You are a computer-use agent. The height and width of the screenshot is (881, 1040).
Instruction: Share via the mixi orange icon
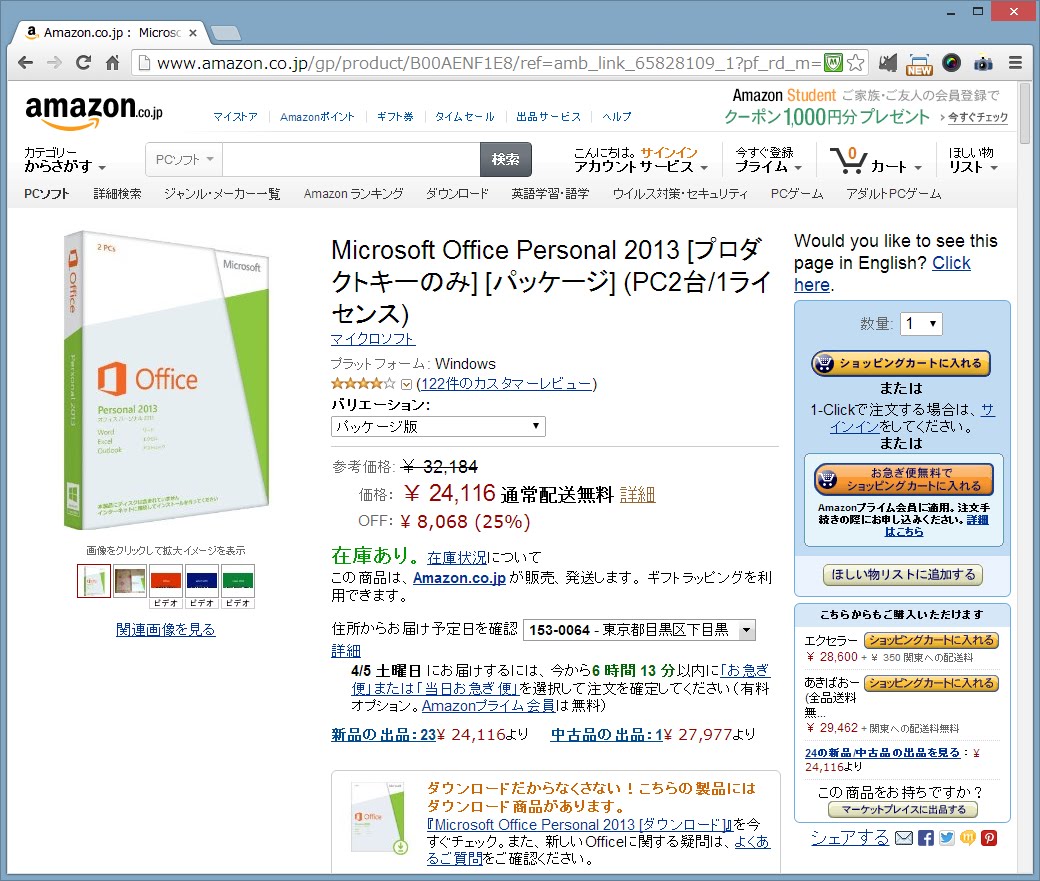968,838
